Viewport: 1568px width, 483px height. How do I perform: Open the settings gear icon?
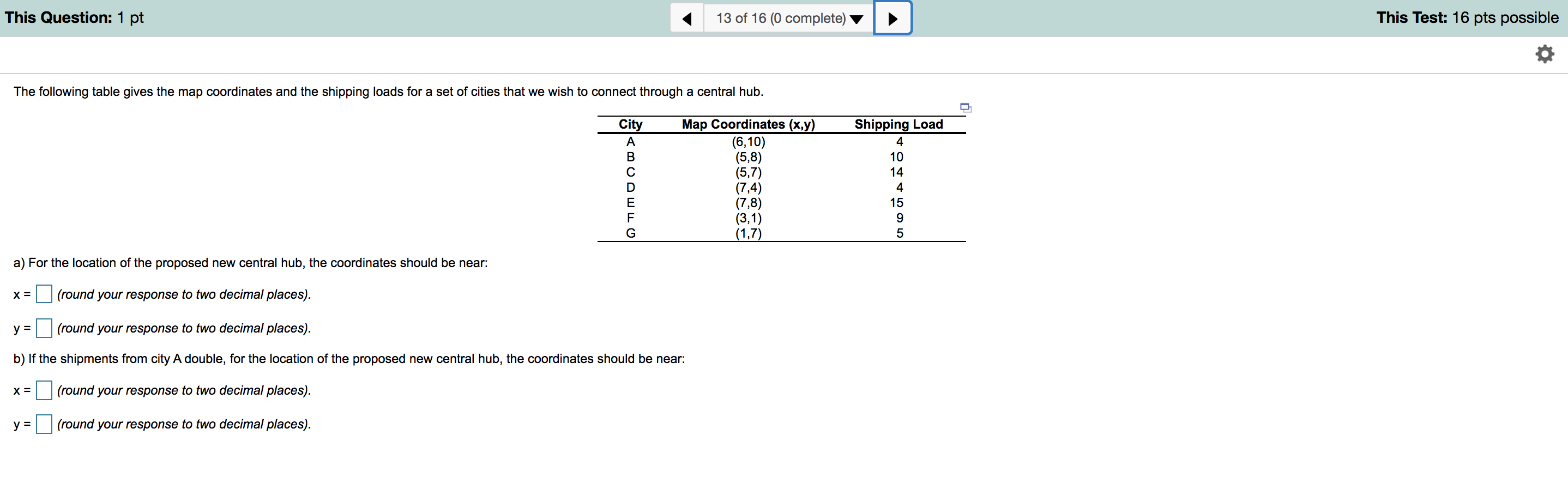pyautogui.click(x=1544, y=54)
